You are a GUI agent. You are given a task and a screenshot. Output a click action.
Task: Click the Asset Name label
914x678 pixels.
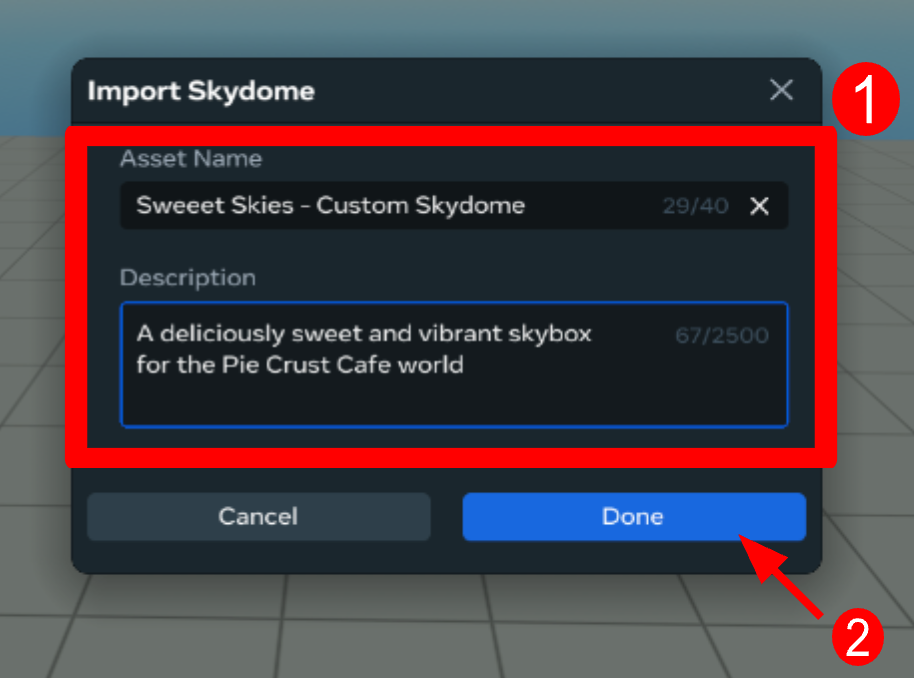[190, 158]
